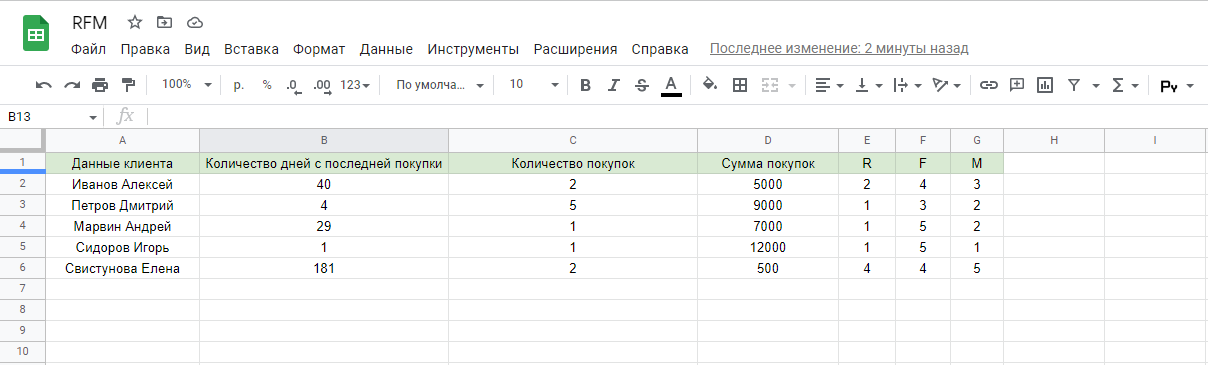The height and width of the screenshot is (365, 1208).
Task: Print the spreadsheet
Action: point(100,85)
